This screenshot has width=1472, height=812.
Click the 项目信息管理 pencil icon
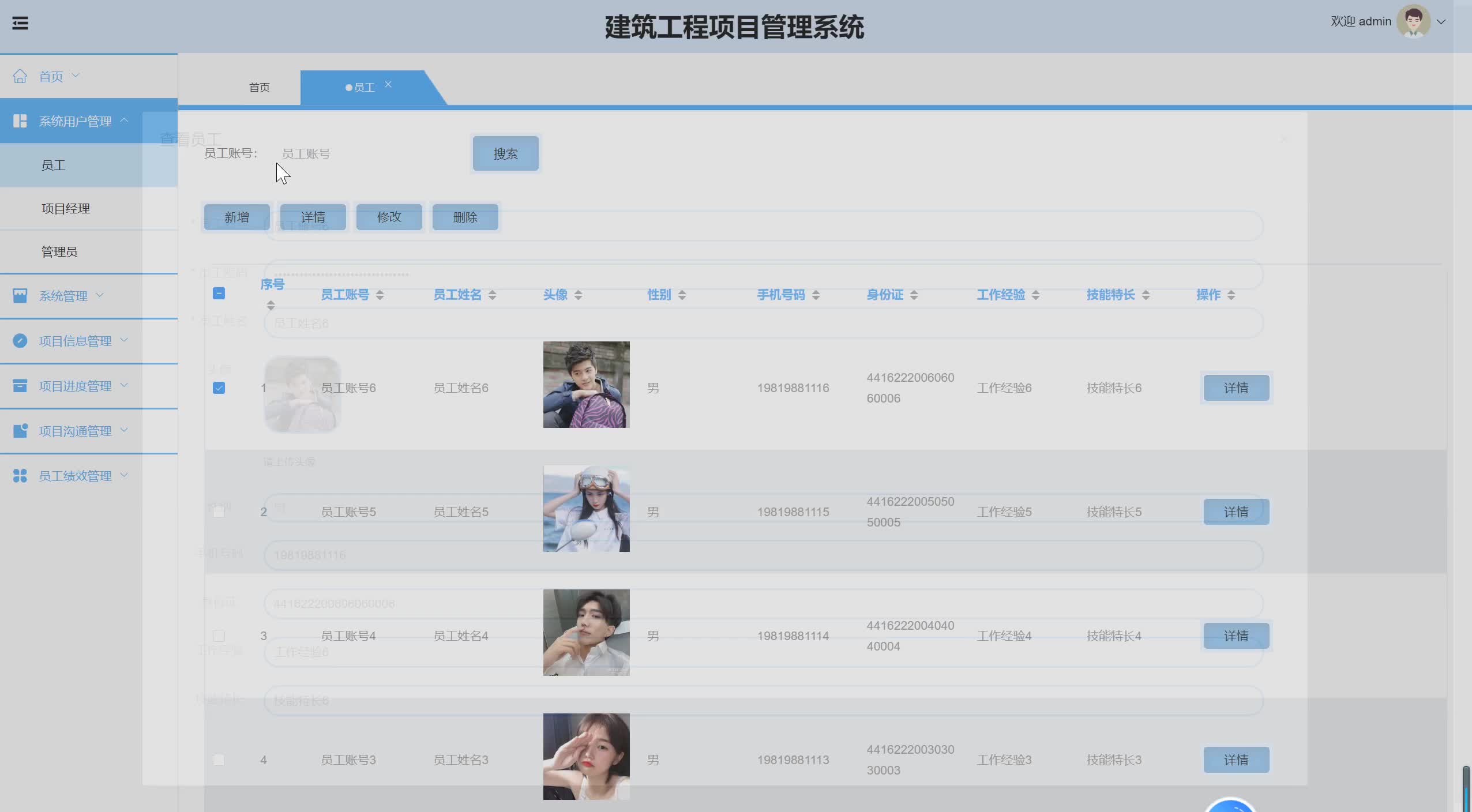[x=20, y=341]
